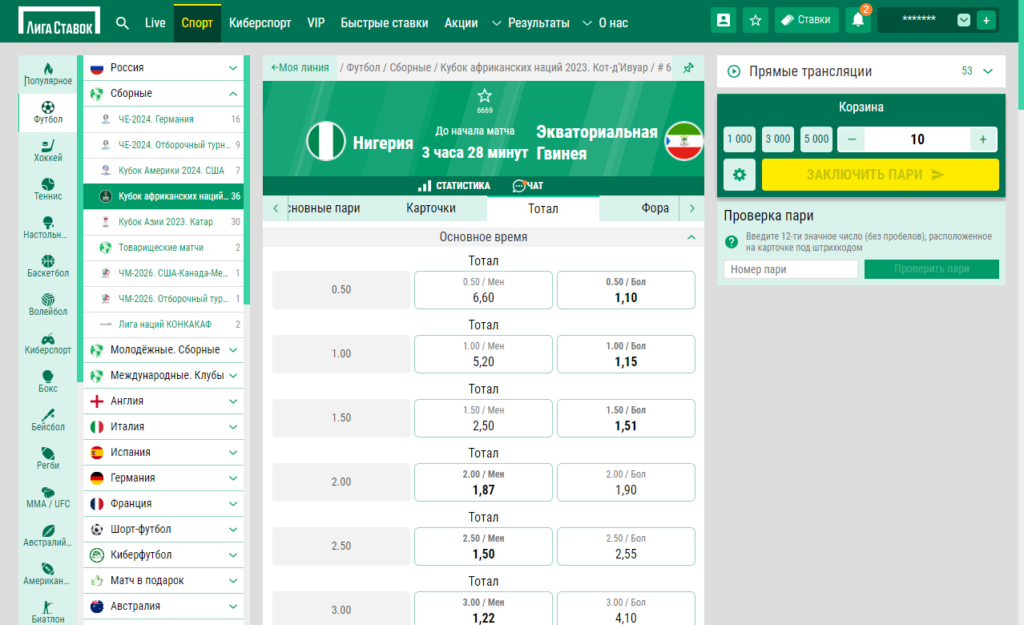Viewport: 1024px width, 625px height.
Task: Open the Киберспорт top menu item
Action: click(x=260, y=23)
